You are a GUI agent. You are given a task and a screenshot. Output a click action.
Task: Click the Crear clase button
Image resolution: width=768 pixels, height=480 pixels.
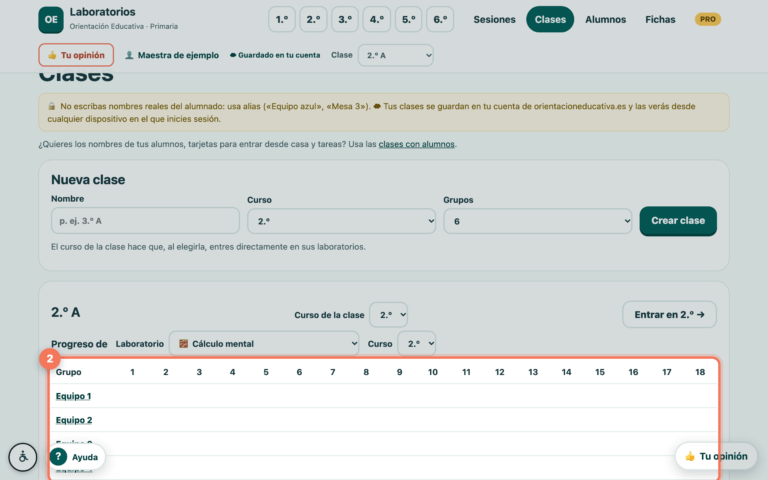678,221
